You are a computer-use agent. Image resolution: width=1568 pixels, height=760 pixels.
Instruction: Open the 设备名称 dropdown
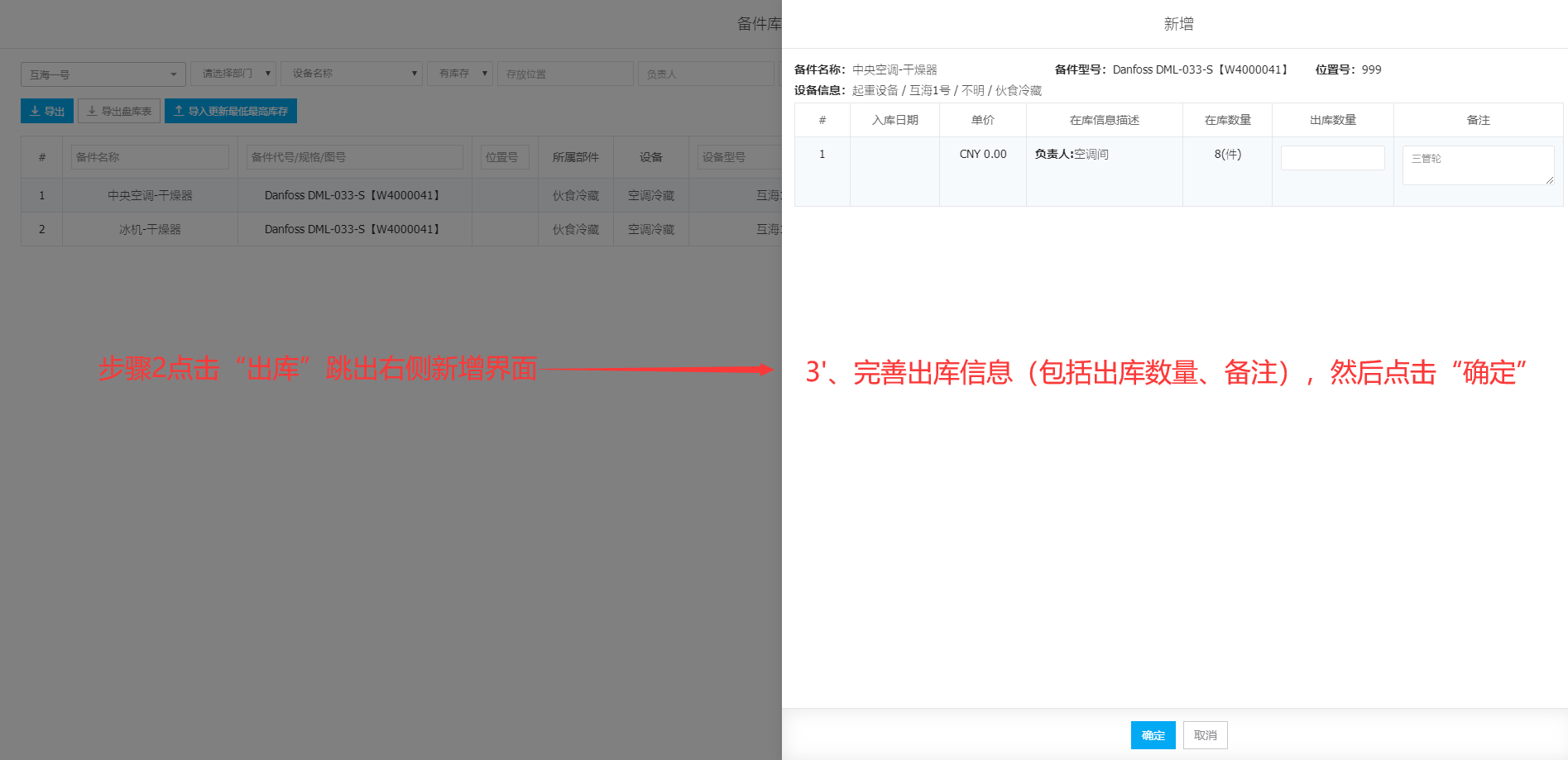(x=352, y=74)
